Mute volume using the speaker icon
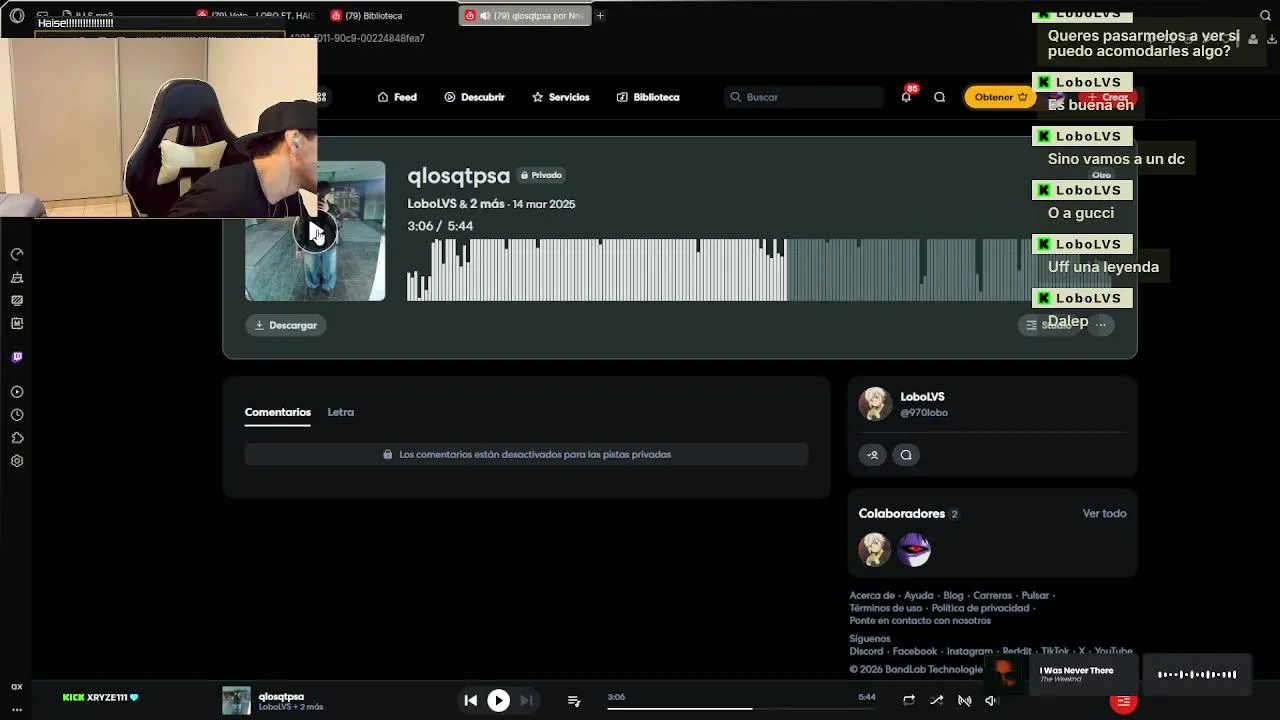Screen dimensions: 1280x720 click(x=991, y=701)
